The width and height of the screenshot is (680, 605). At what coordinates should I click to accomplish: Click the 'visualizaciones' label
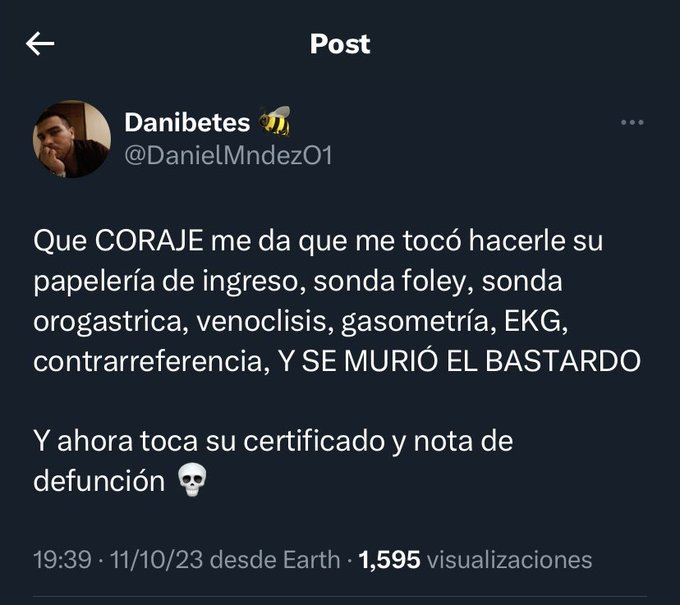tap(510, 559)
